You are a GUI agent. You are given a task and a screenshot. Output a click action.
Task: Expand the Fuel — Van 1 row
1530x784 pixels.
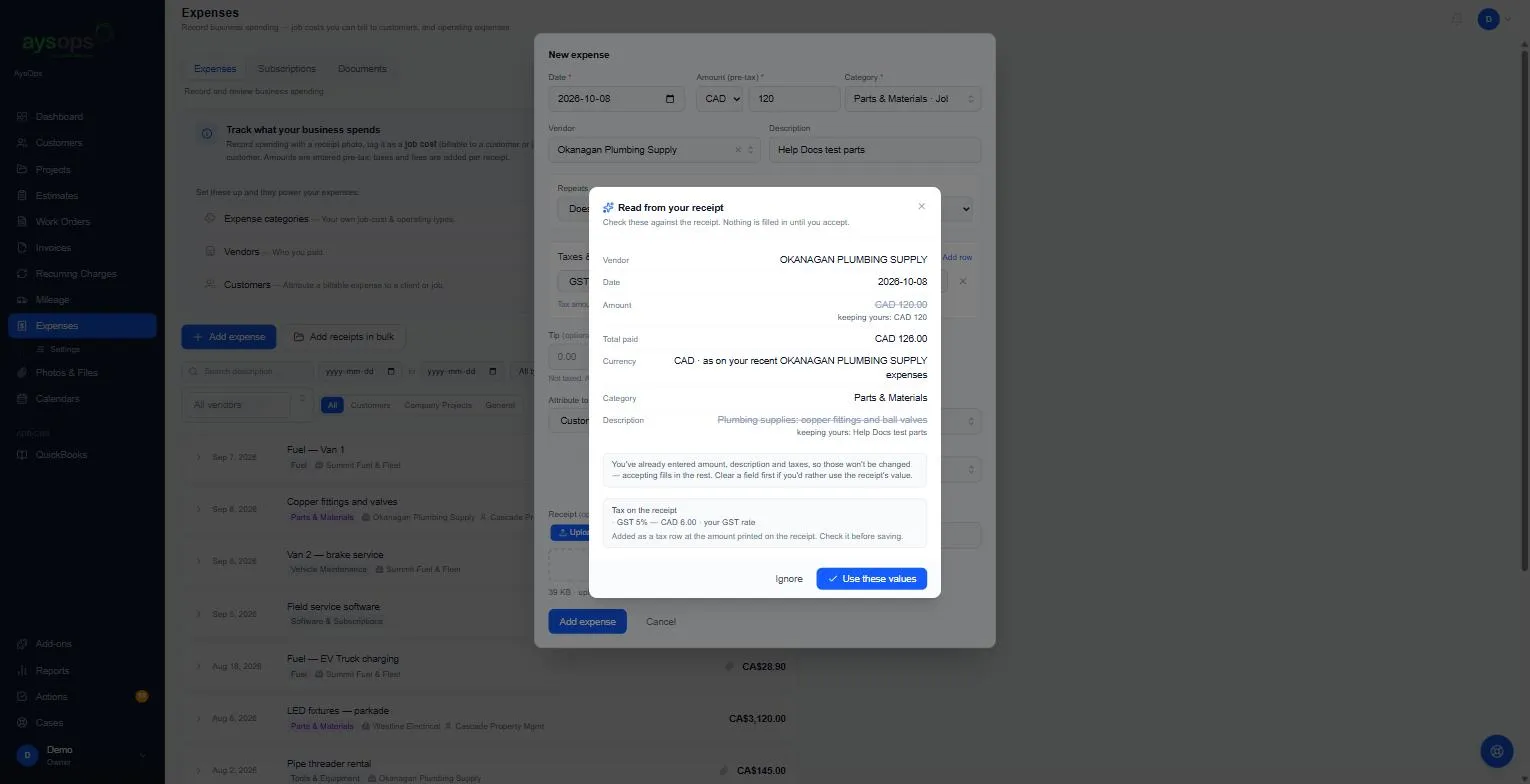pos(199,457)
